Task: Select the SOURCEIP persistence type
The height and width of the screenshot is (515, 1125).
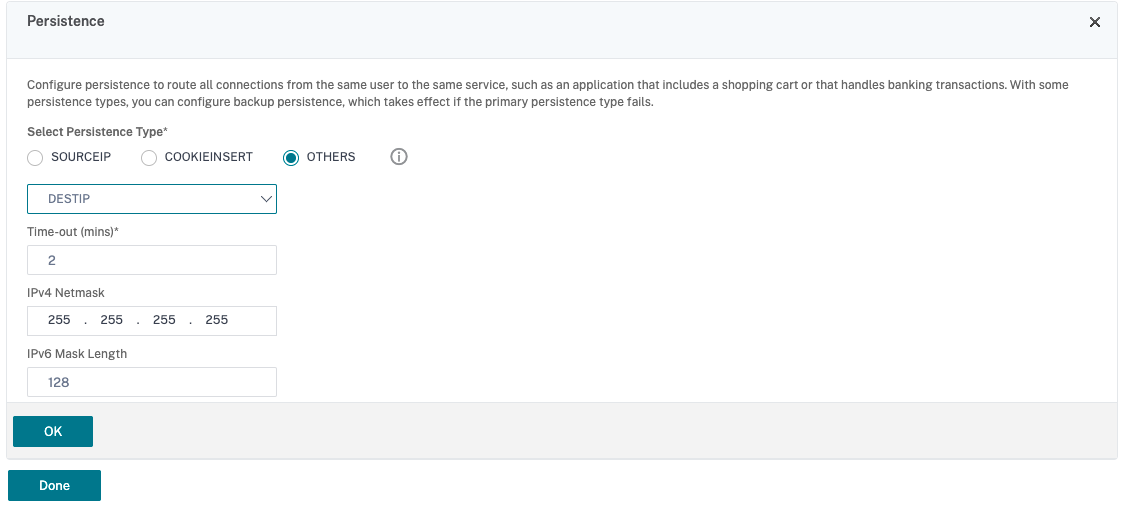Action: tap(36, 158)
